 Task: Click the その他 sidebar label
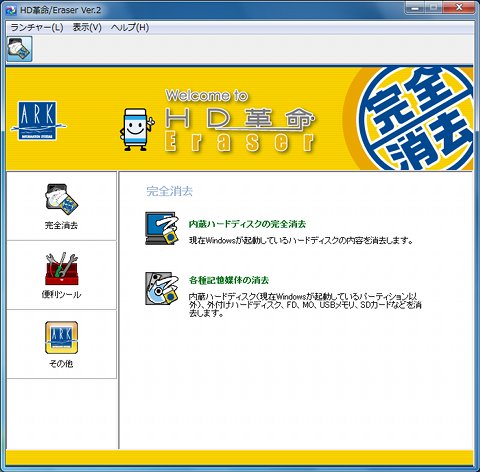pyautogui.click(x=61, y=363)
